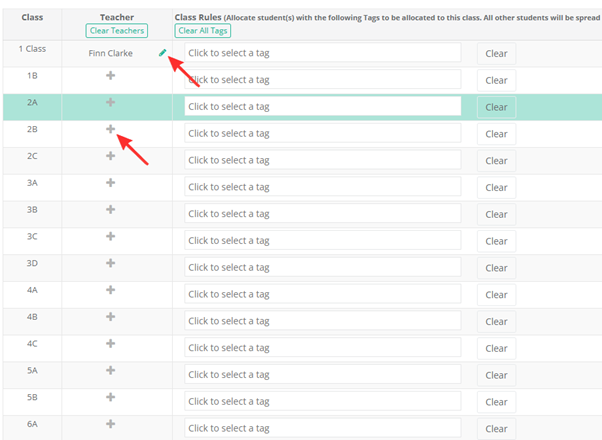Clear tags for class 2C
The image size is (602, 440).
coord(496,161)
